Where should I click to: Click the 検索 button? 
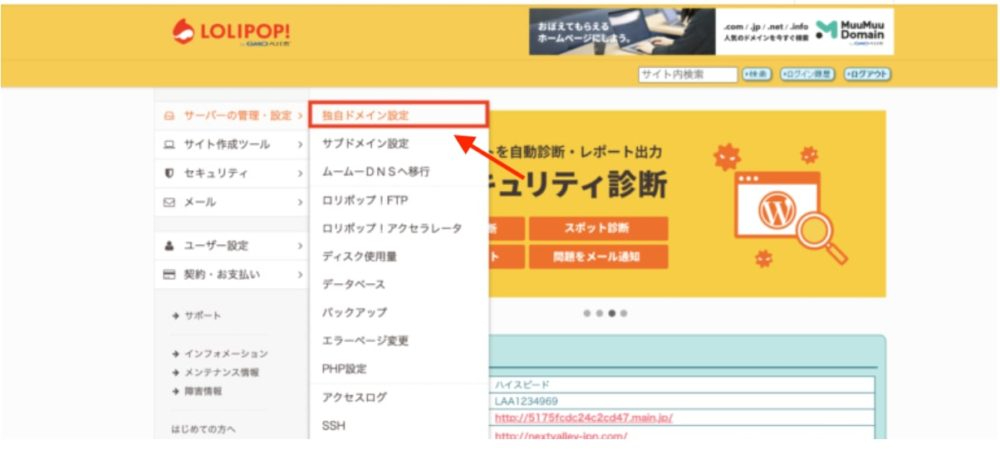pos(757,75)
